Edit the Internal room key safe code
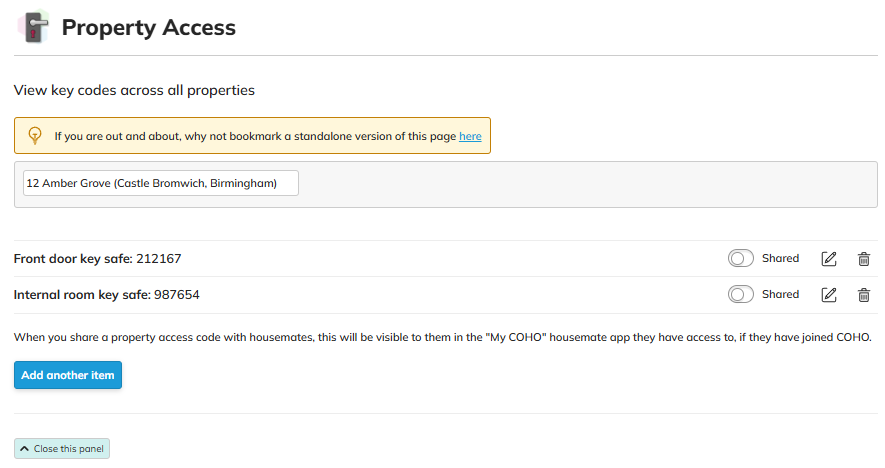Image resolution: width=885 pixels, height=468 pixels. (x=829, y=295)
